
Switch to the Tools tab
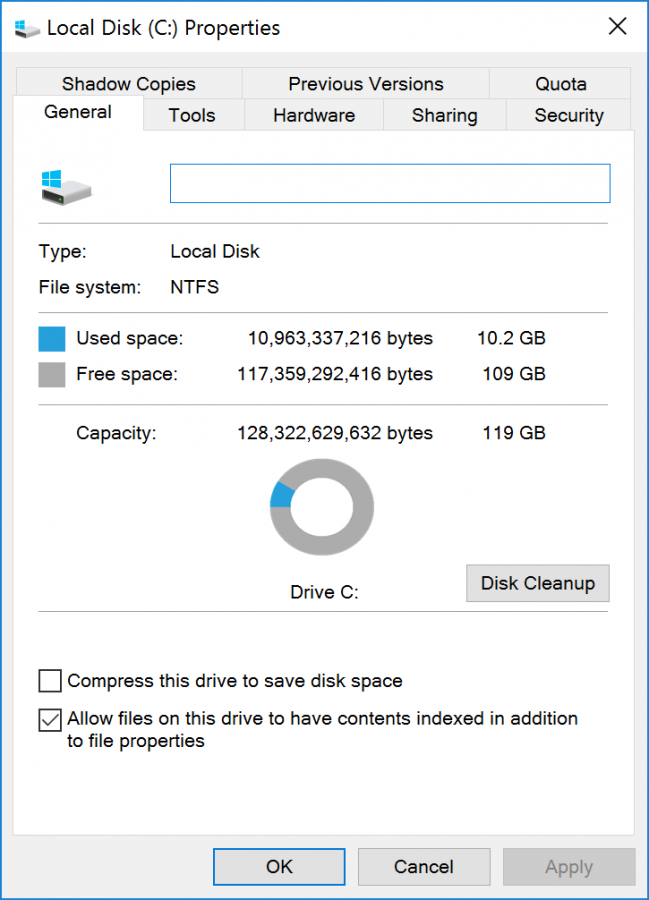tap(192, 115)
